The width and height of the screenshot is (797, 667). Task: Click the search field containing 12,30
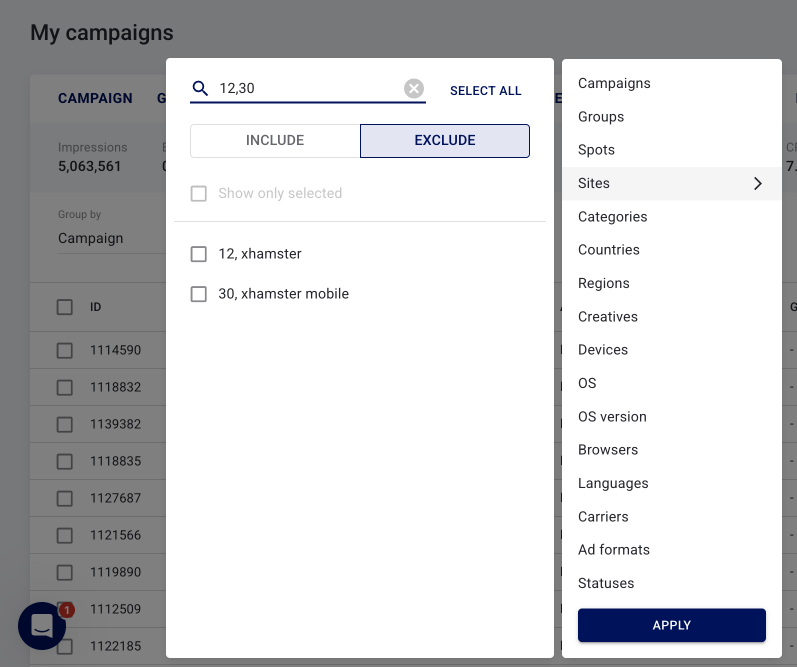pos(305,89)
